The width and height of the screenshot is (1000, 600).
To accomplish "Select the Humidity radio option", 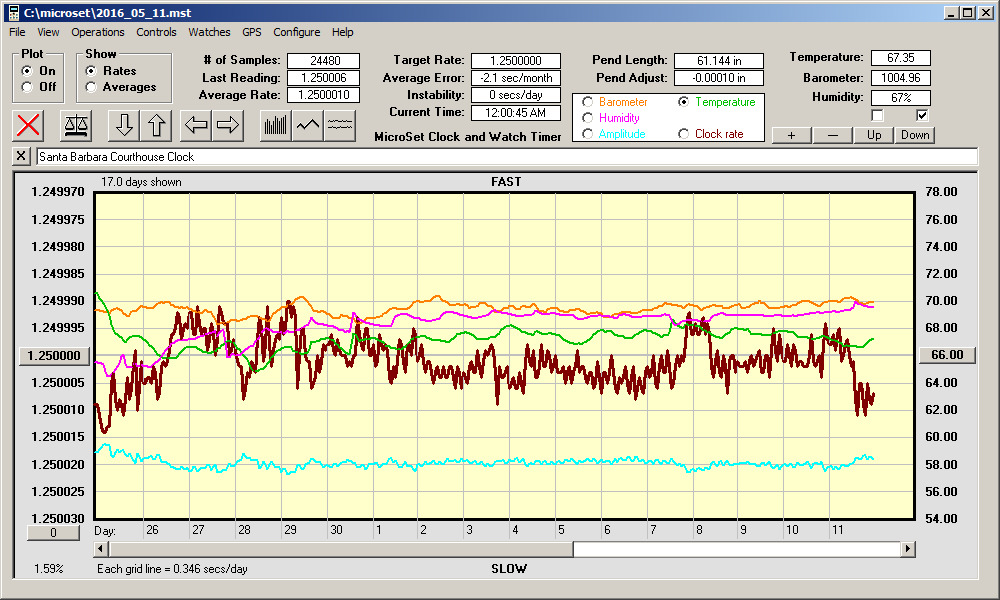I will (587, 118).
